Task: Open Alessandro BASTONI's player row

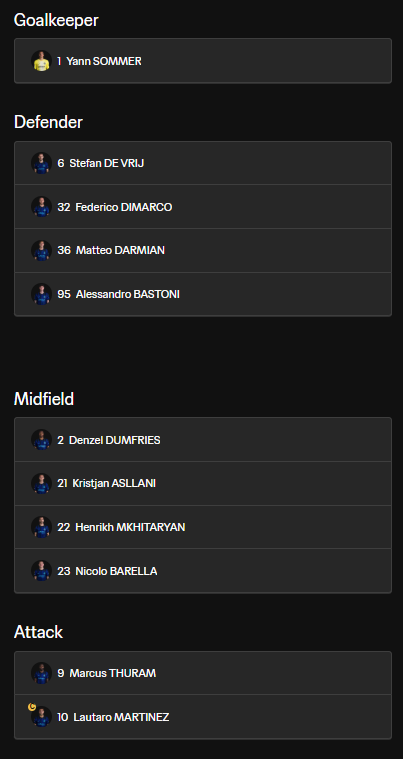Action: (x=203, y=294)
